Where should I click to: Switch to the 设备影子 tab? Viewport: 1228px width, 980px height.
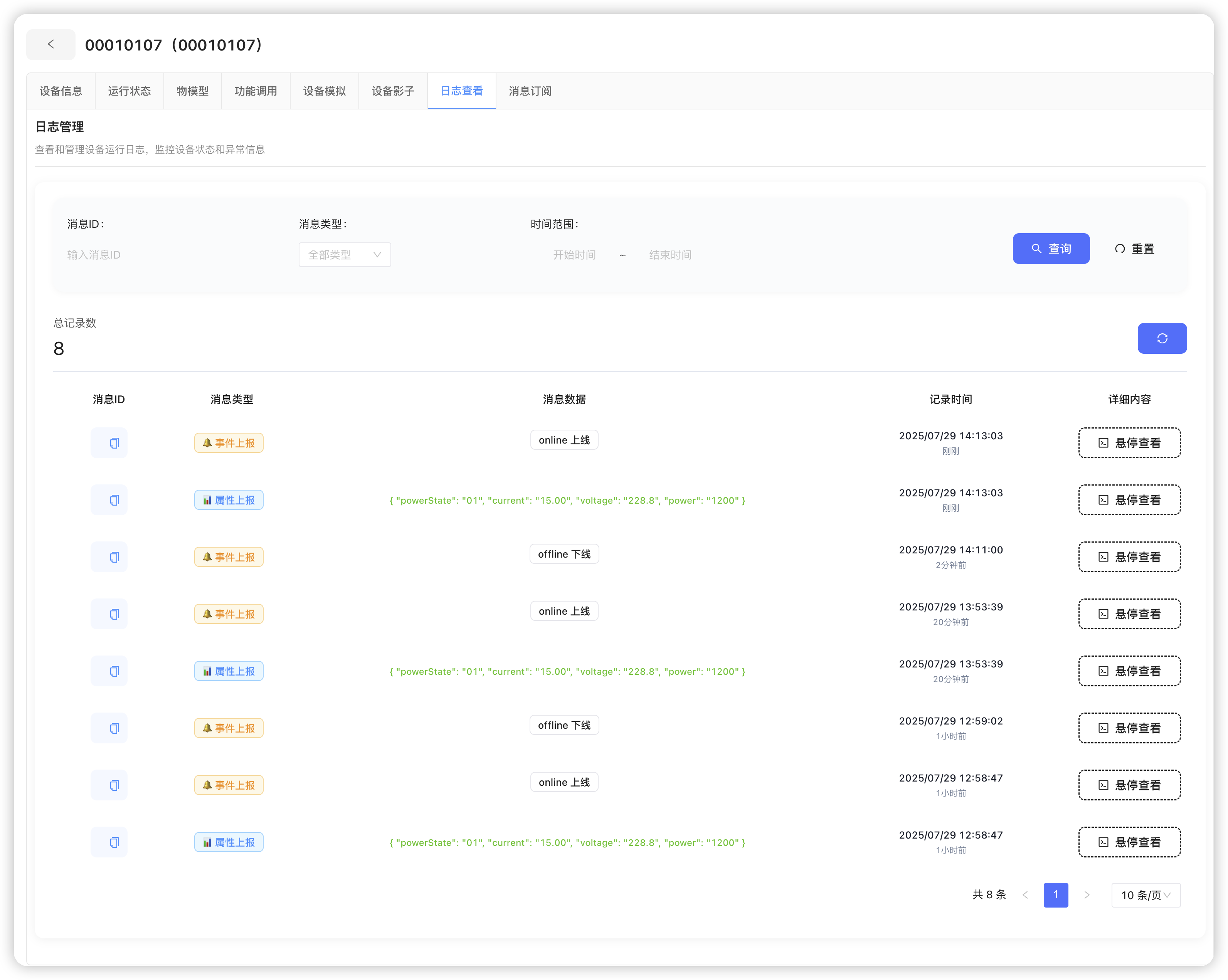coord(392,91)
